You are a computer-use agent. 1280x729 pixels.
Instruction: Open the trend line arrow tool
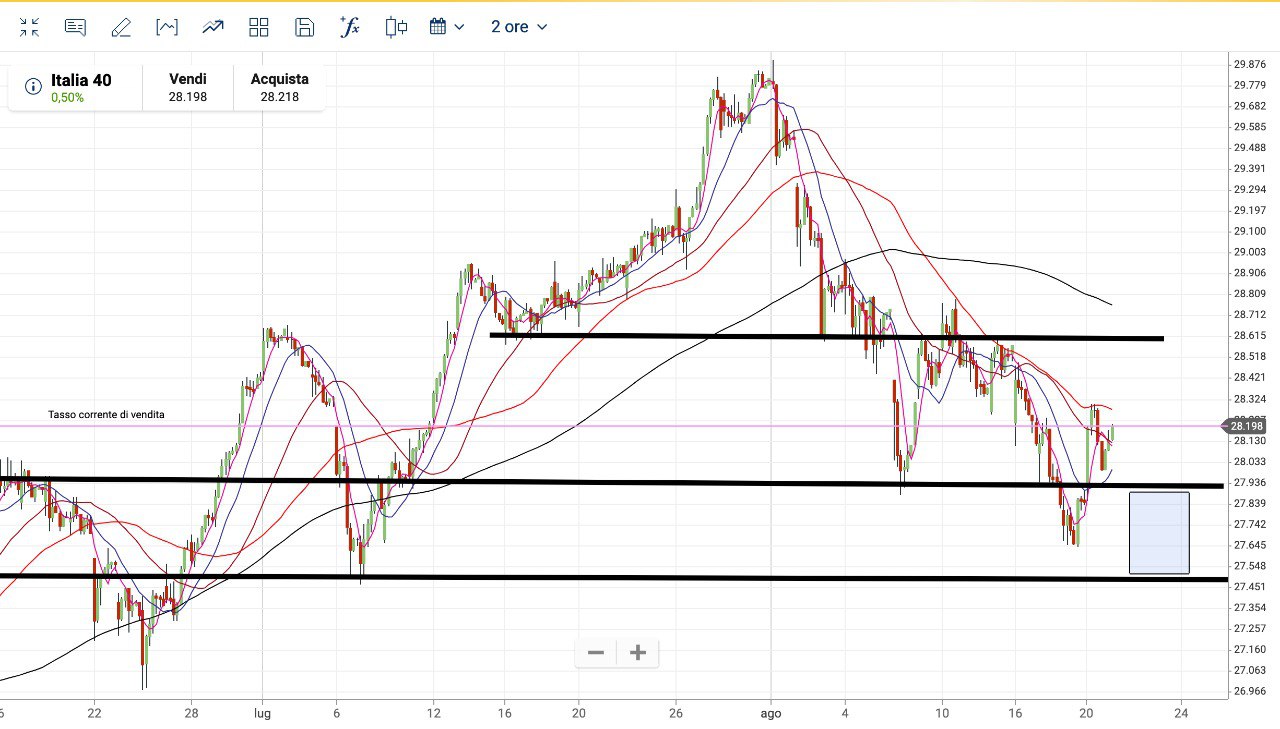tap(213, 27)
